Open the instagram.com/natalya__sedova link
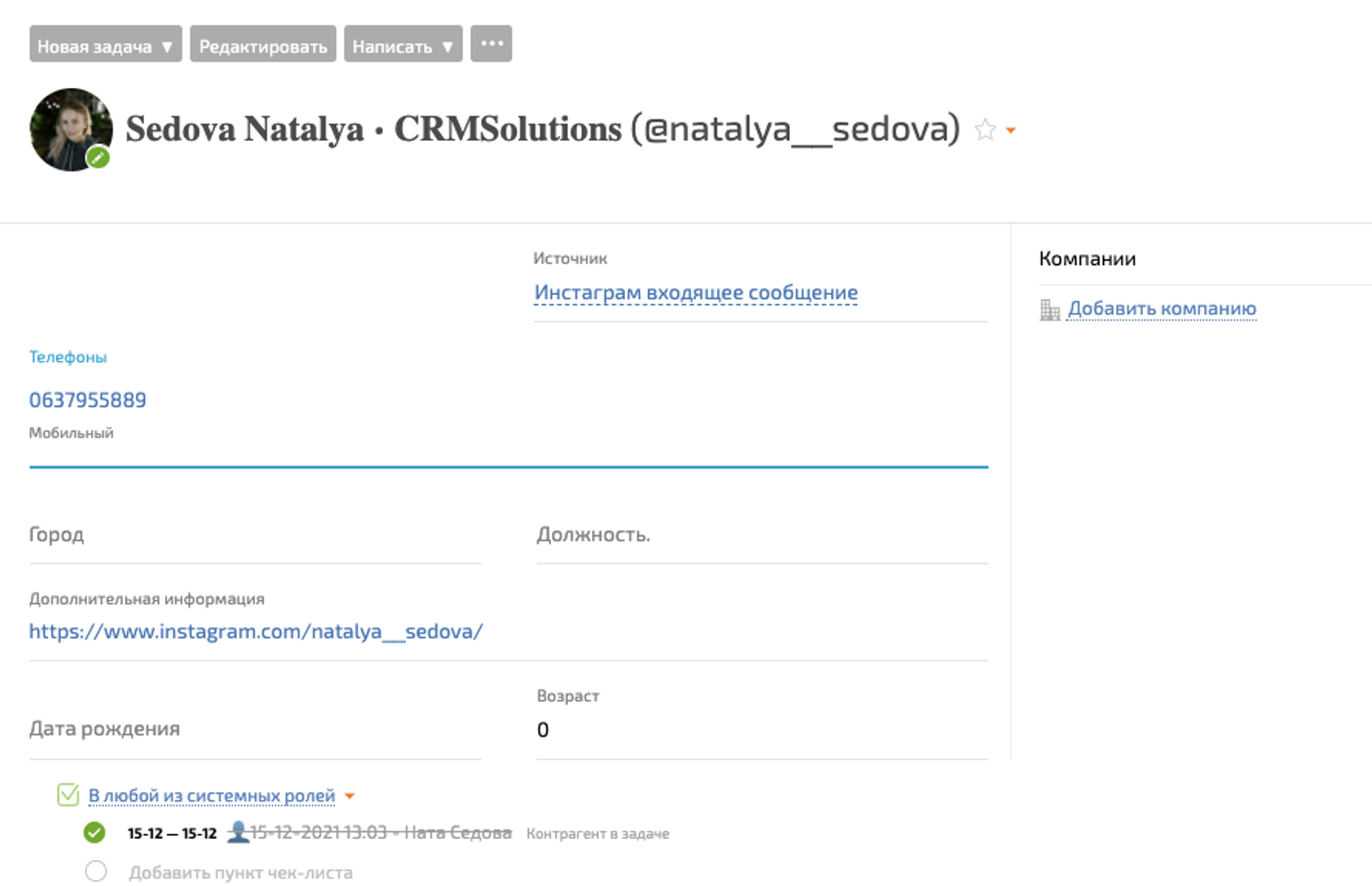 click(x=256, y=631)
